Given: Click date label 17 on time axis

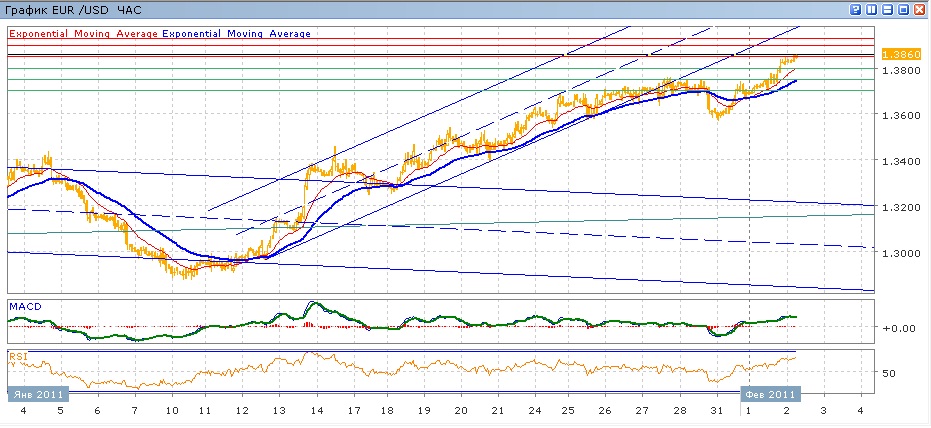Looking at the screenshot, I should tap(353, 411).
